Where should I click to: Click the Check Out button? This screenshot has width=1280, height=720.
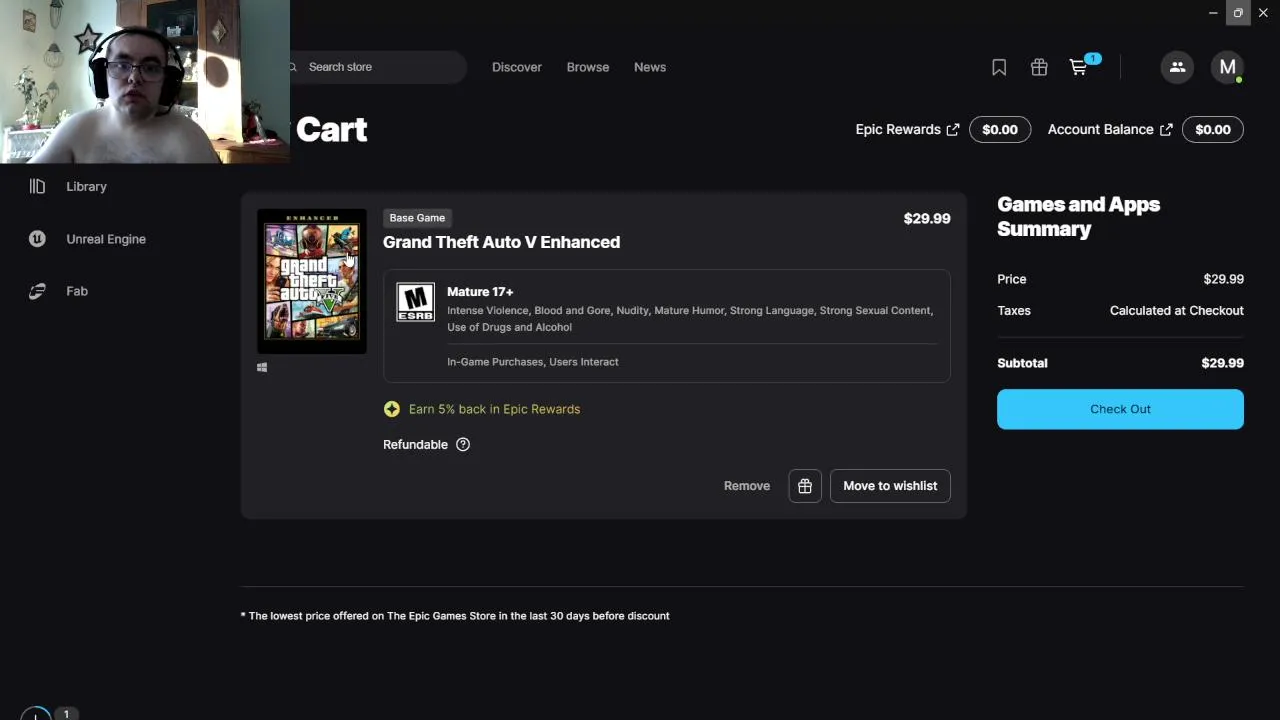(x=1120, y=409)
